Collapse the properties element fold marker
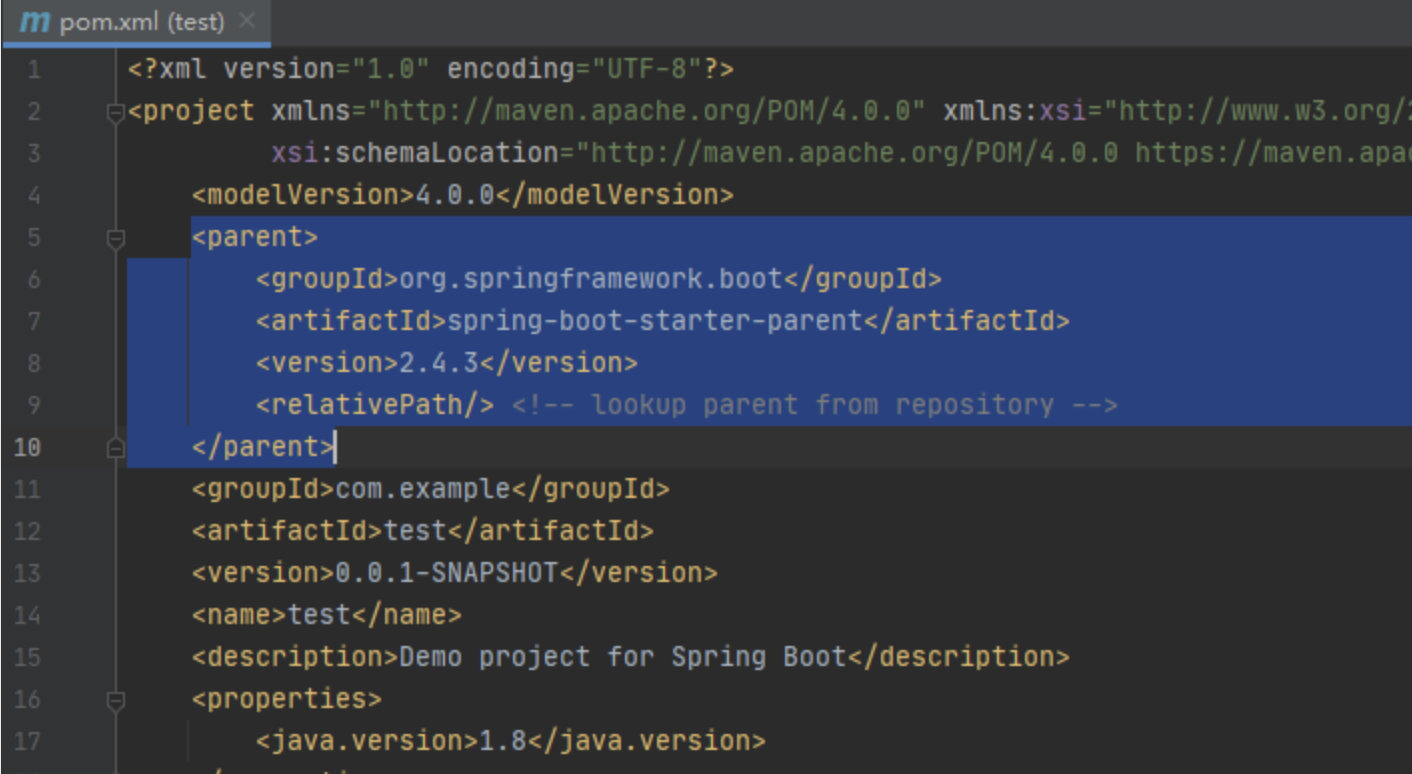The image size is (1412, 774). point(114,698)
